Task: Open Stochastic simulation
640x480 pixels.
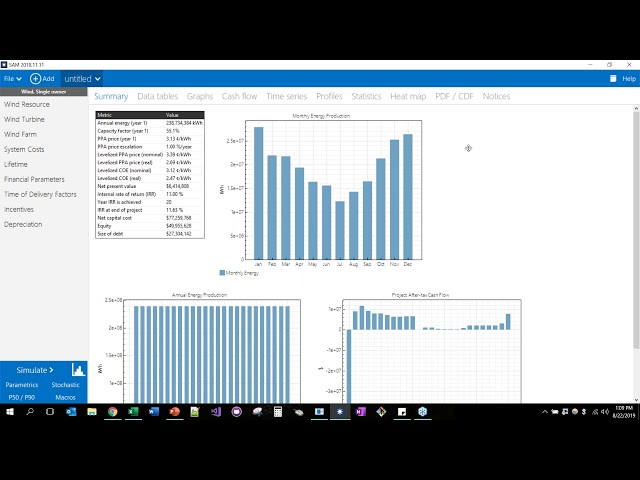Action: [x=65, y=385]
